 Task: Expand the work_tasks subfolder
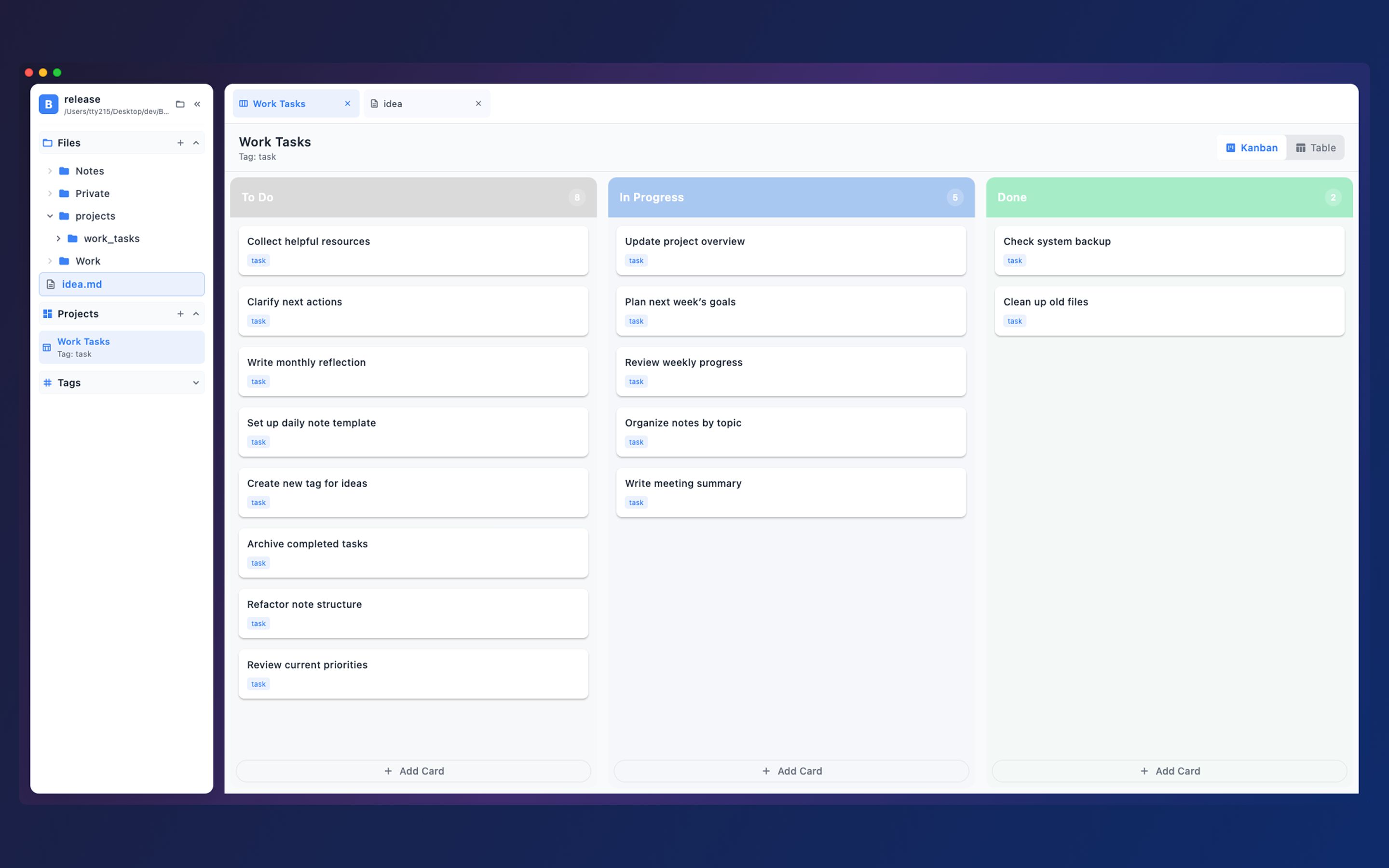(x=58, y=238)
